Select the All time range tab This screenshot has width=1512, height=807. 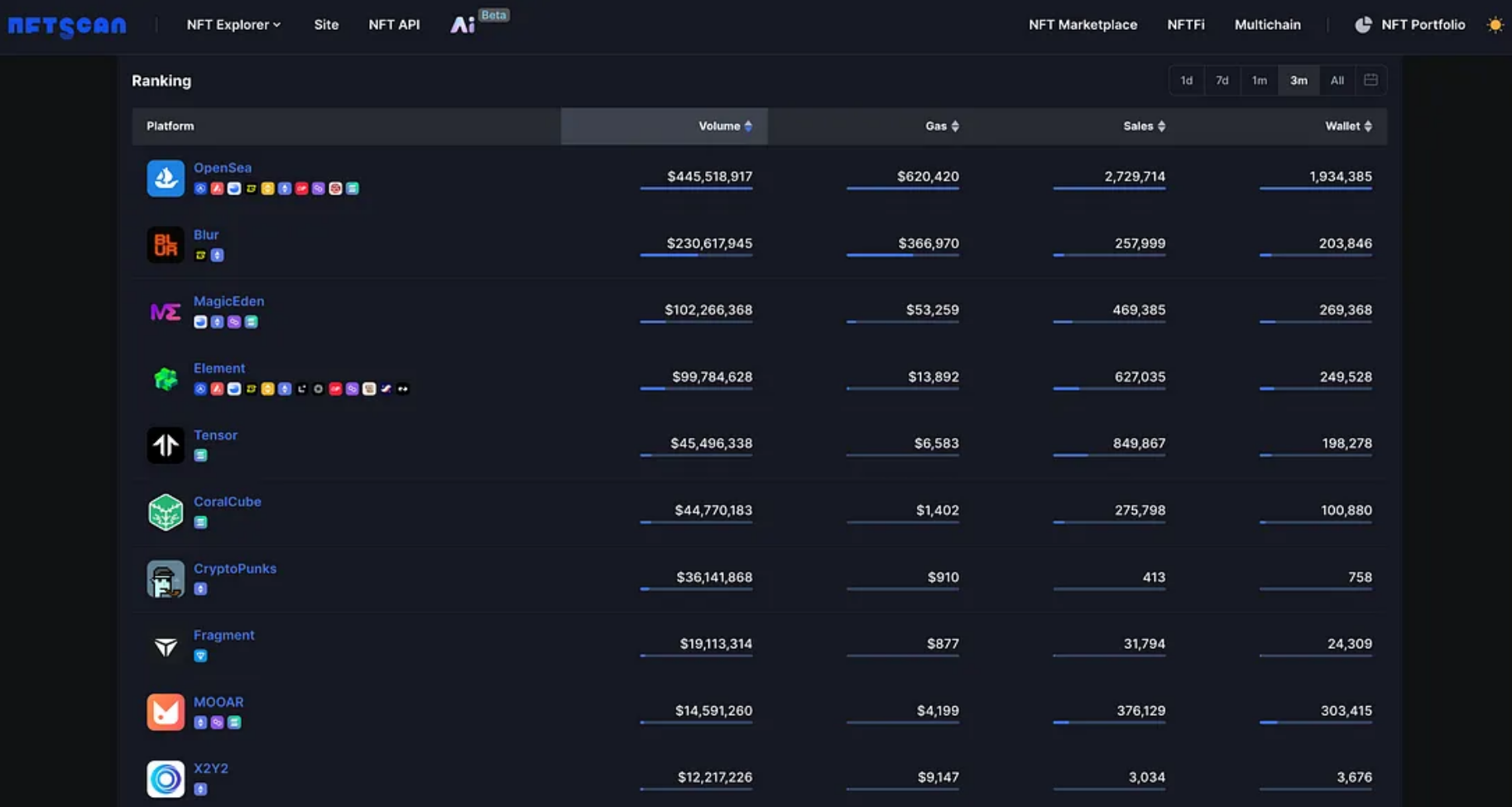pyautogui.click(x=1337, y=80)
